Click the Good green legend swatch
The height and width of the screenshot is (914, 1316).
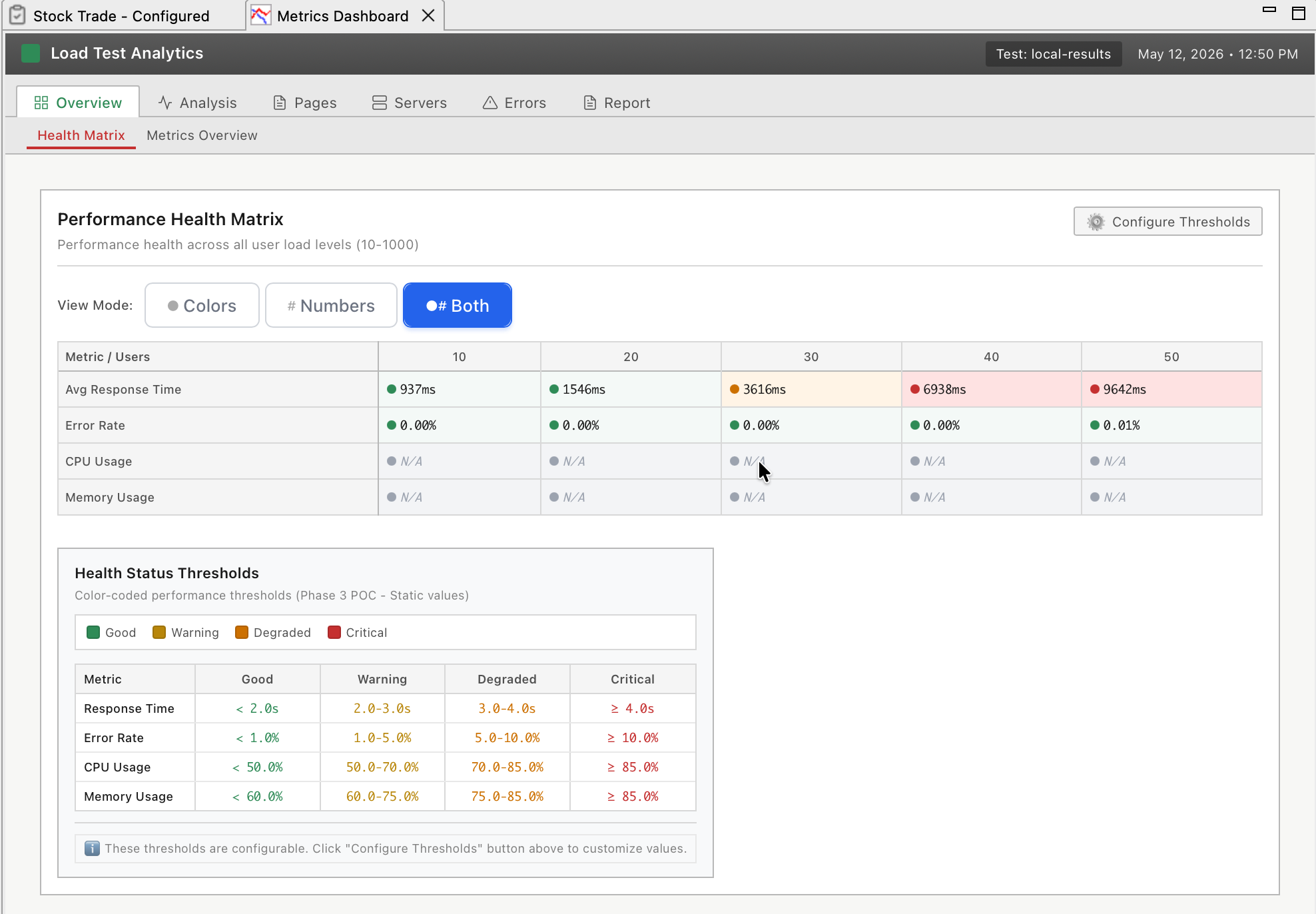point(93,632)
